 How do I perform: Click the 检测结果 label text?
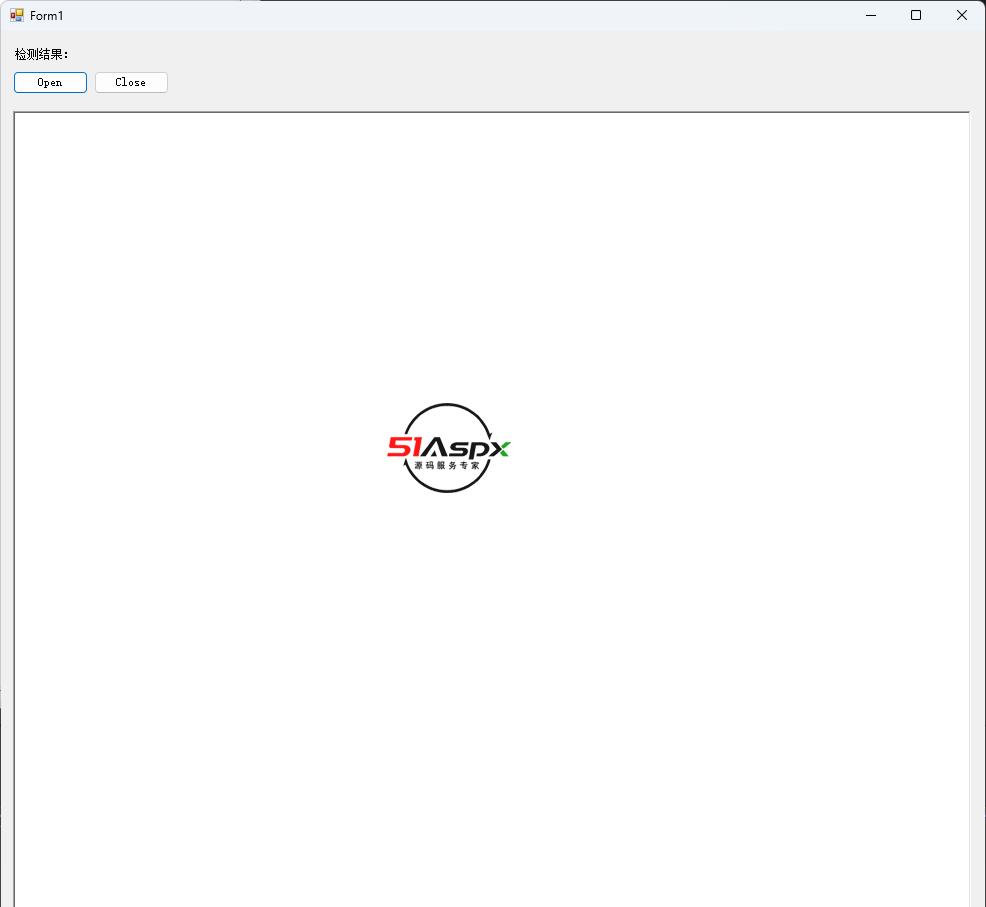point(42,54)
